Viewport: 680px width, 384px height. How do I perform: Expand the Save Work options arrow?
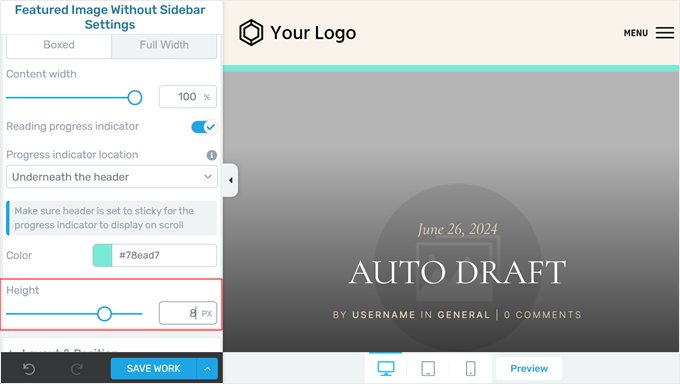207,369
